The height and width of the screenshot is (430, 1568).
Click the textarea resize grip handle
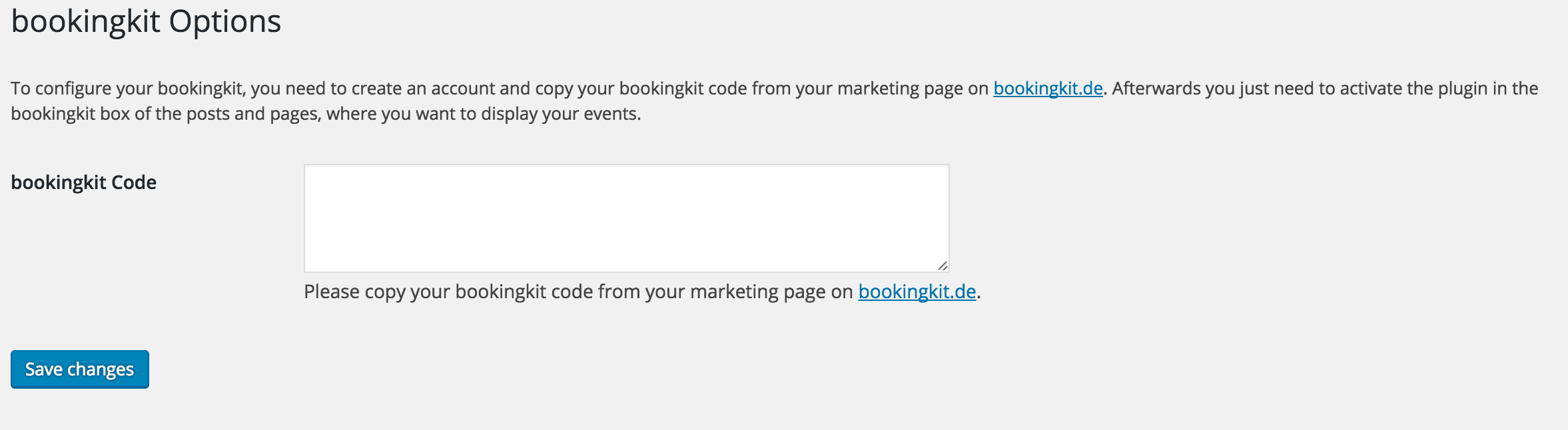(x=942, y=266)
